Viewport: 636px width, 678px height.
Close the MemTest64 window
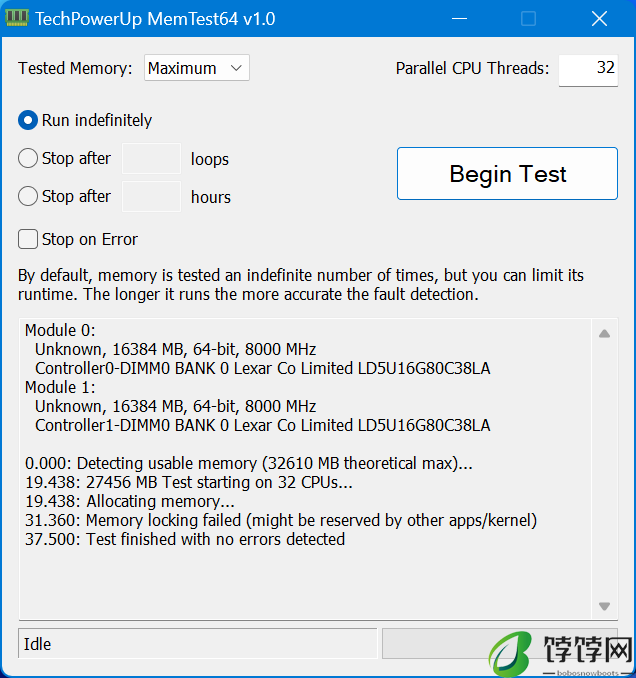pyautogui.click(x=599, y=19)
